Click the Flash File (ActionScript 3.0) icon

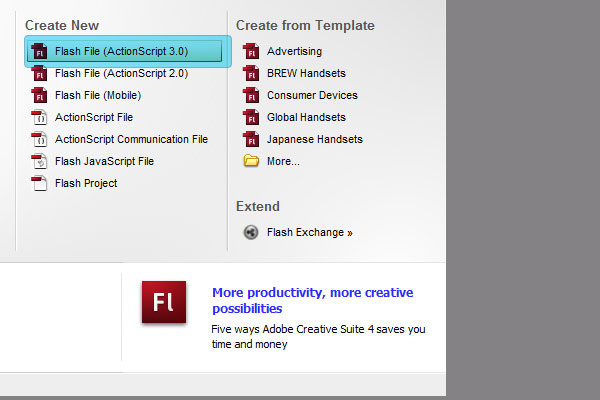(39, 51)
